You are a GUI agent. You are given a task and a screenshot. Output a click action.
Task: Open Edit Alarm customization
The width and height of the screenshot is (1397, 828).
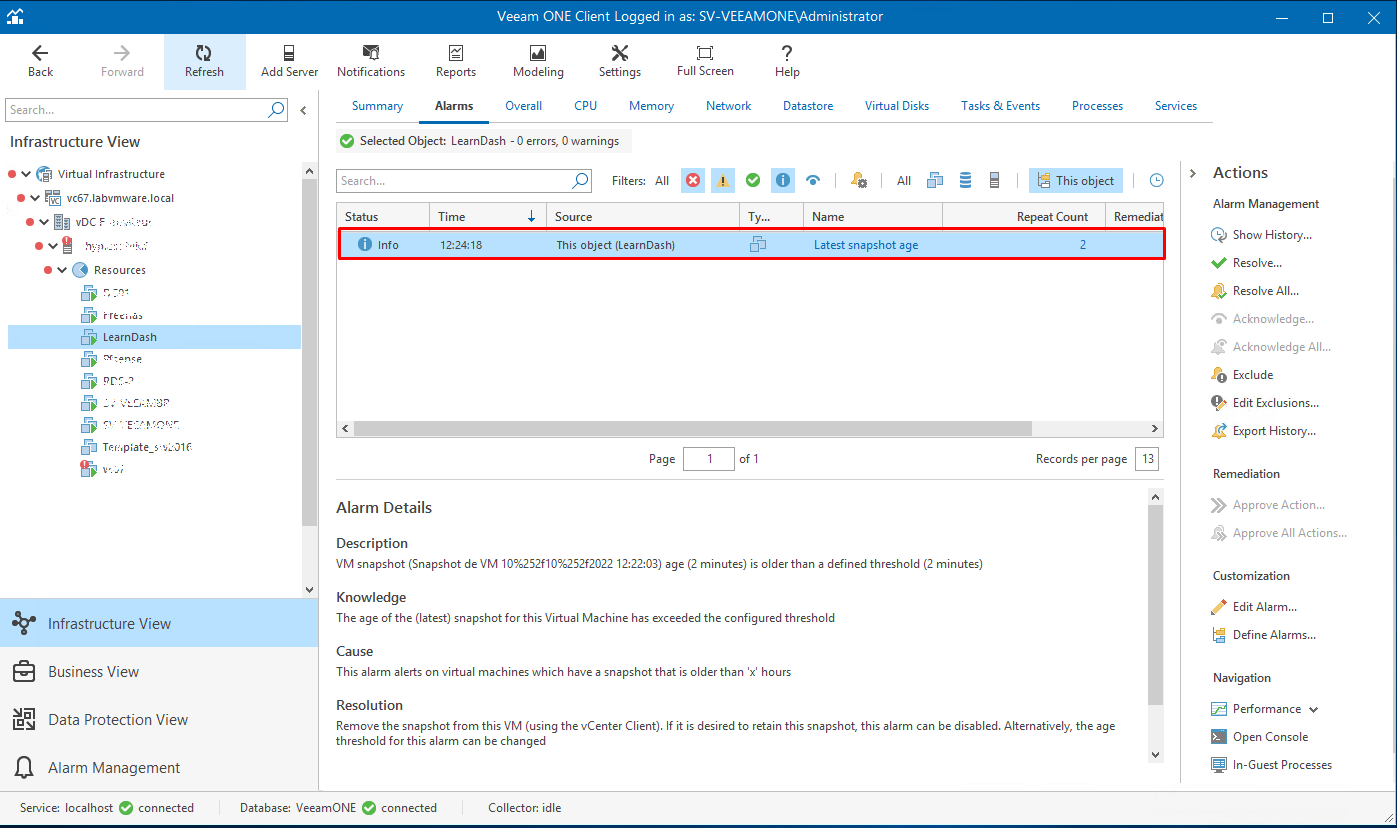pyautogui.click(x=1254, y=607)
